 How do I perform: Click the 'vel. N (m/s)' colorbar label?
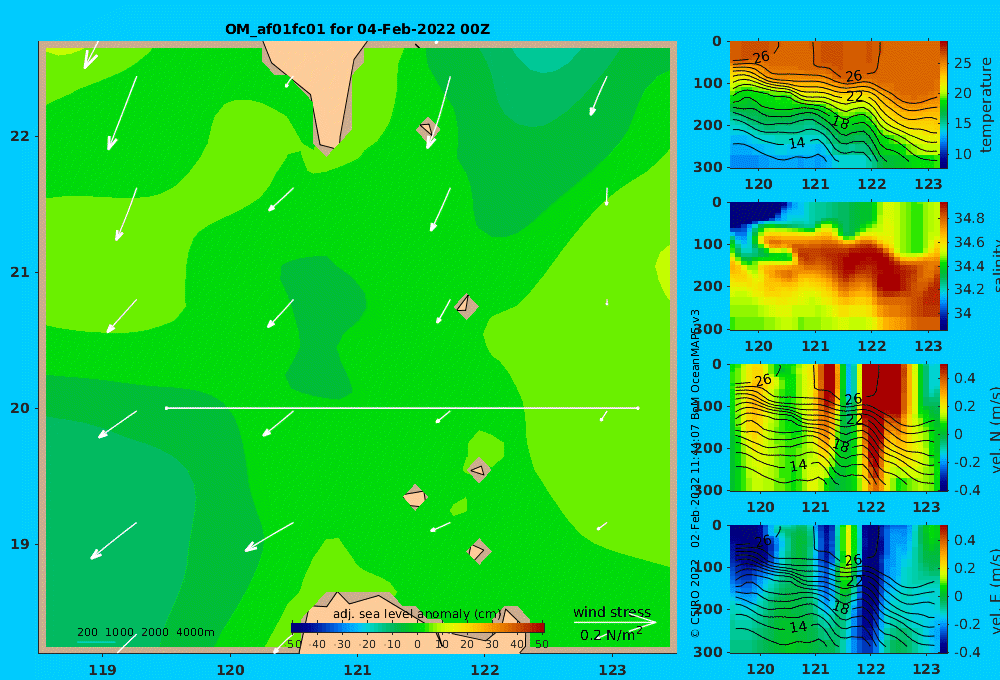(994, 429)
